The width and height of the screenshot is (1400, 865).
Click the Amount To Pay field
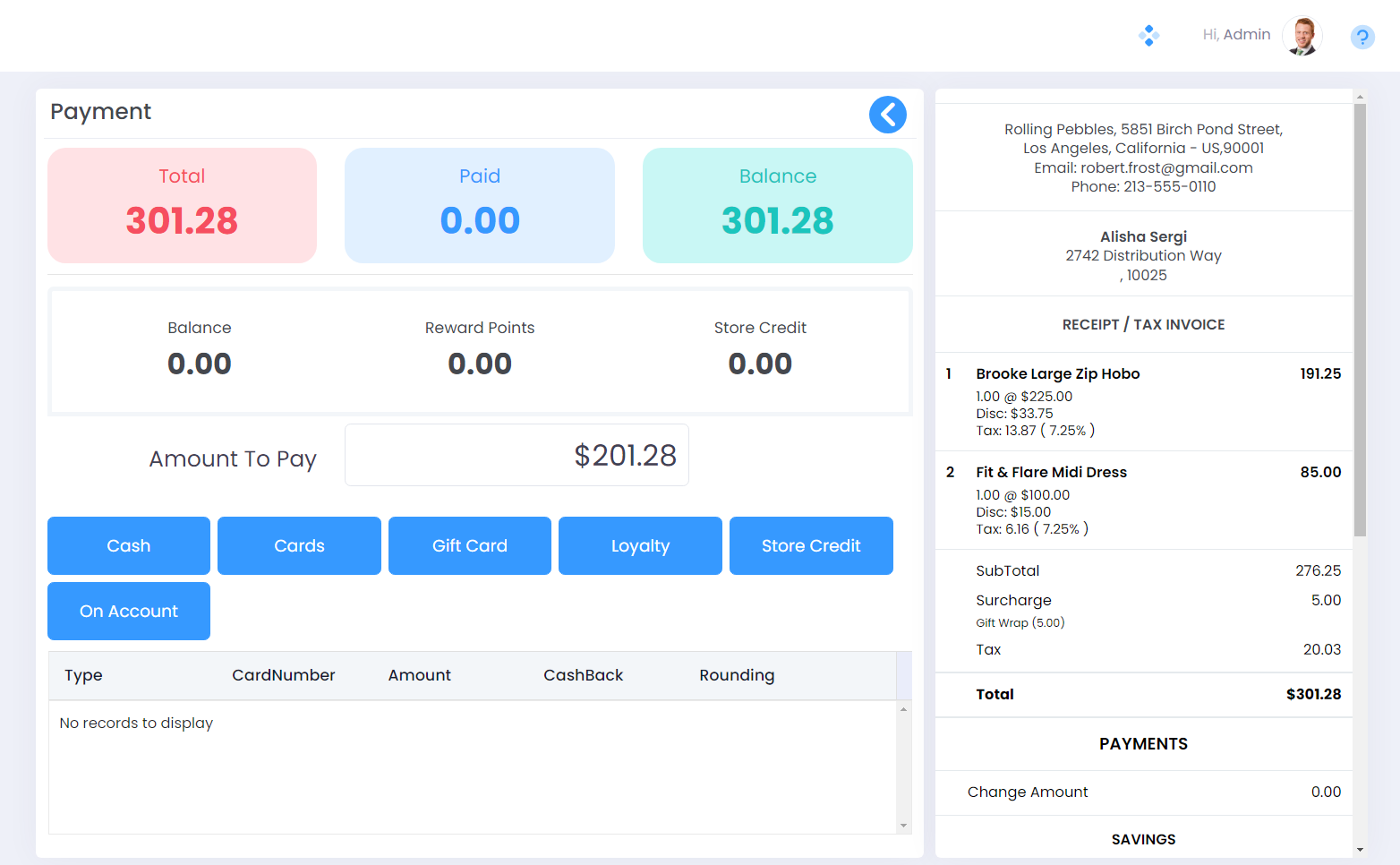point(516,455)
